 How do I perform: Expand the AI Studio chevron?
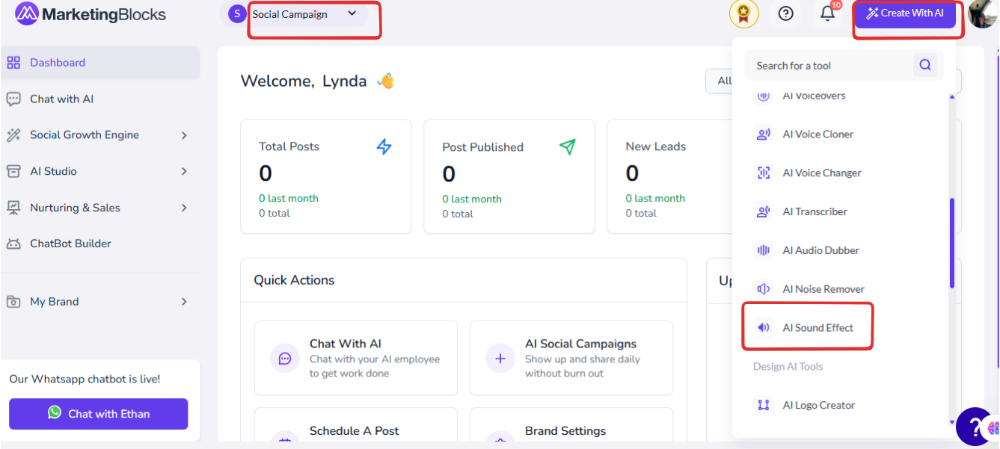tap(184, 171)
